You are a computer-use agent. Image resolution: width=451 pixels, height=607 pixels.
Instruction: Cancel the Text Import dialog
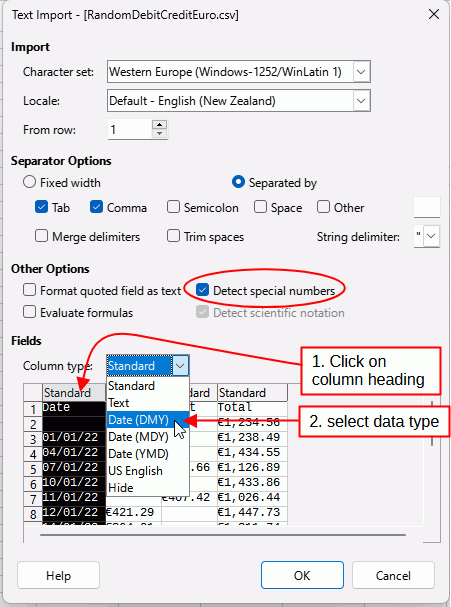pos(393,575)
